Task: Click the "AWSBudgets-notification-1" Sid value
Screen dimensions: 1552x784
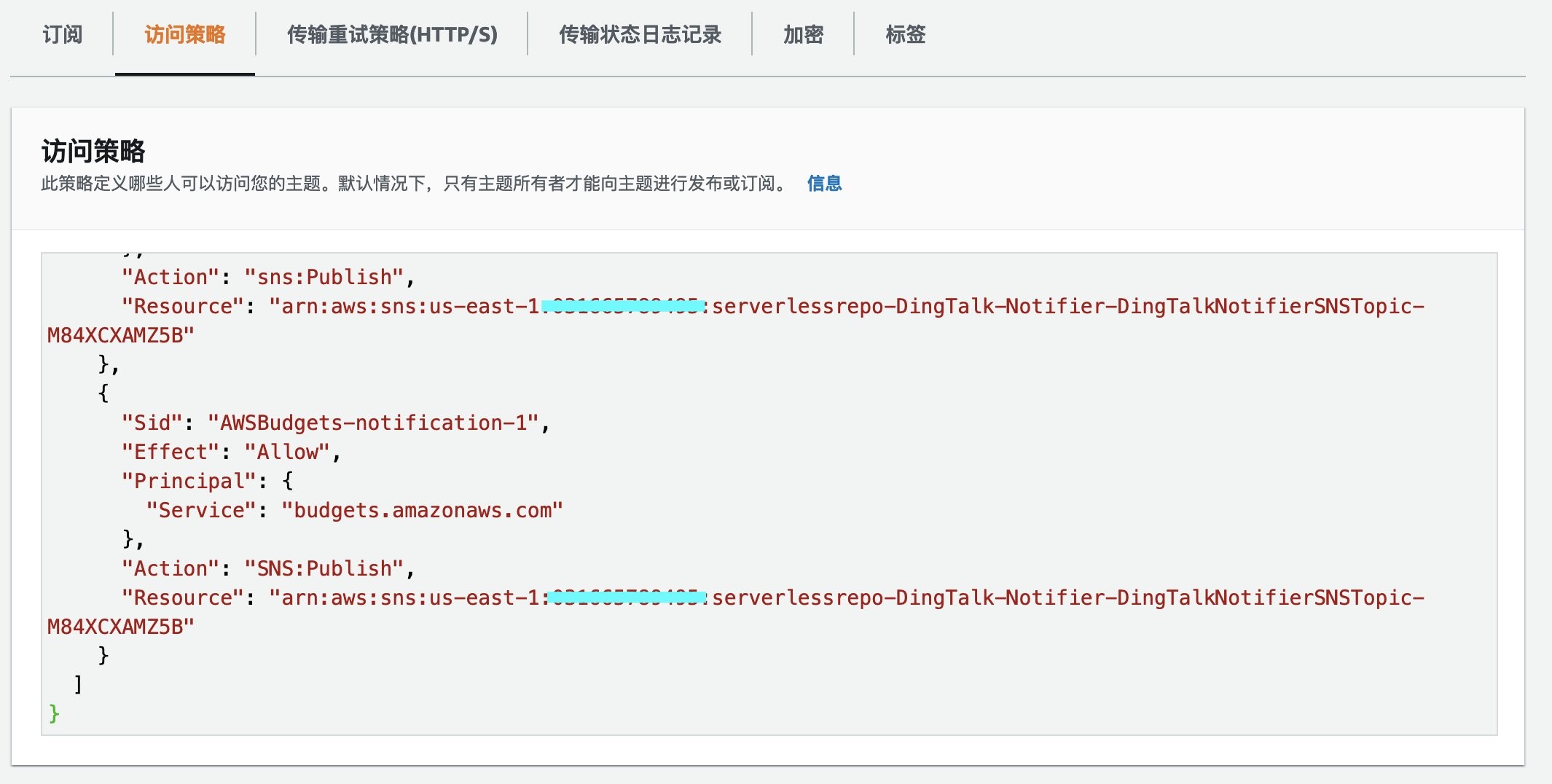Action: click(373, 423)
